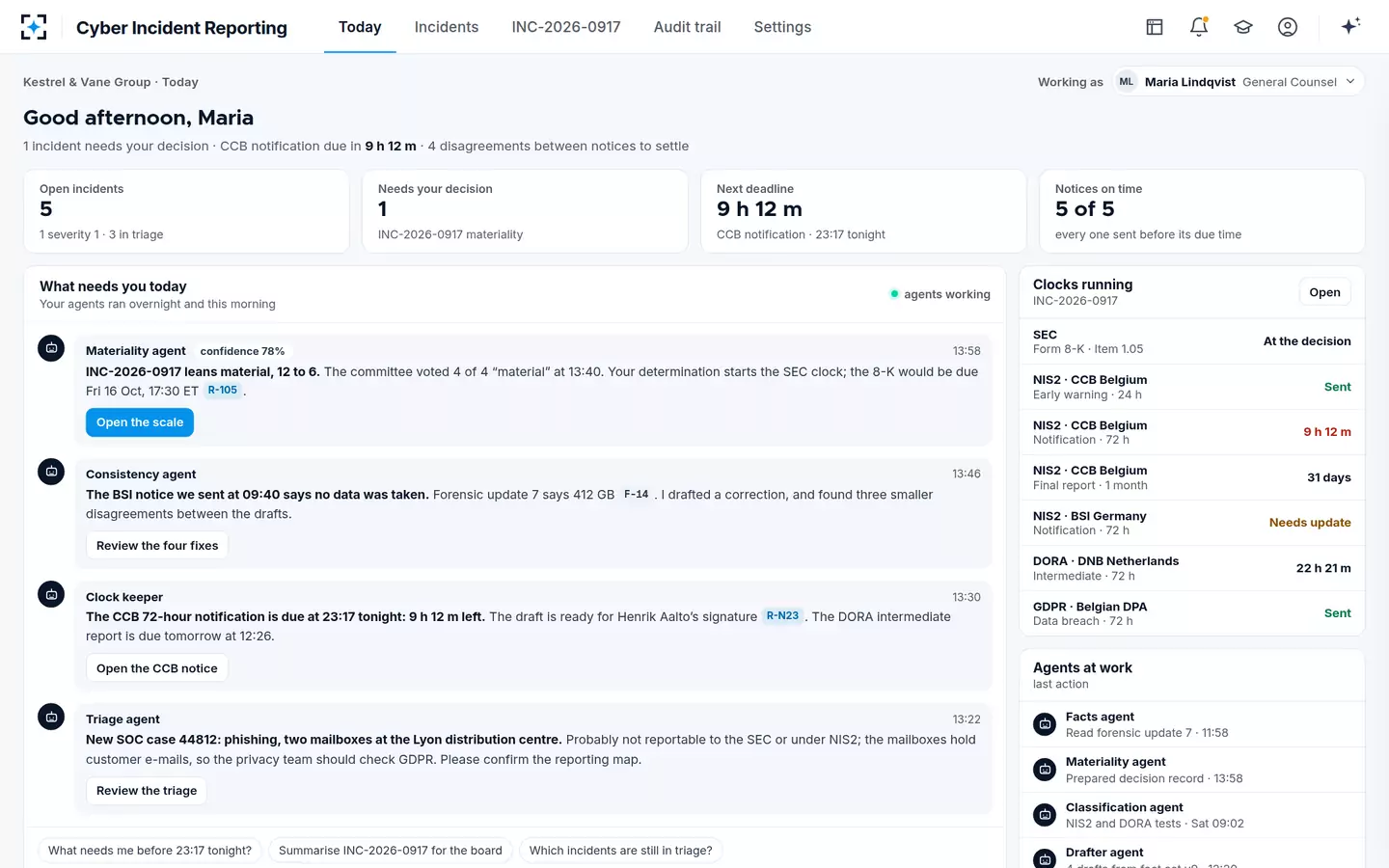Click the Consistency agent avatar icon

[51, 471]
